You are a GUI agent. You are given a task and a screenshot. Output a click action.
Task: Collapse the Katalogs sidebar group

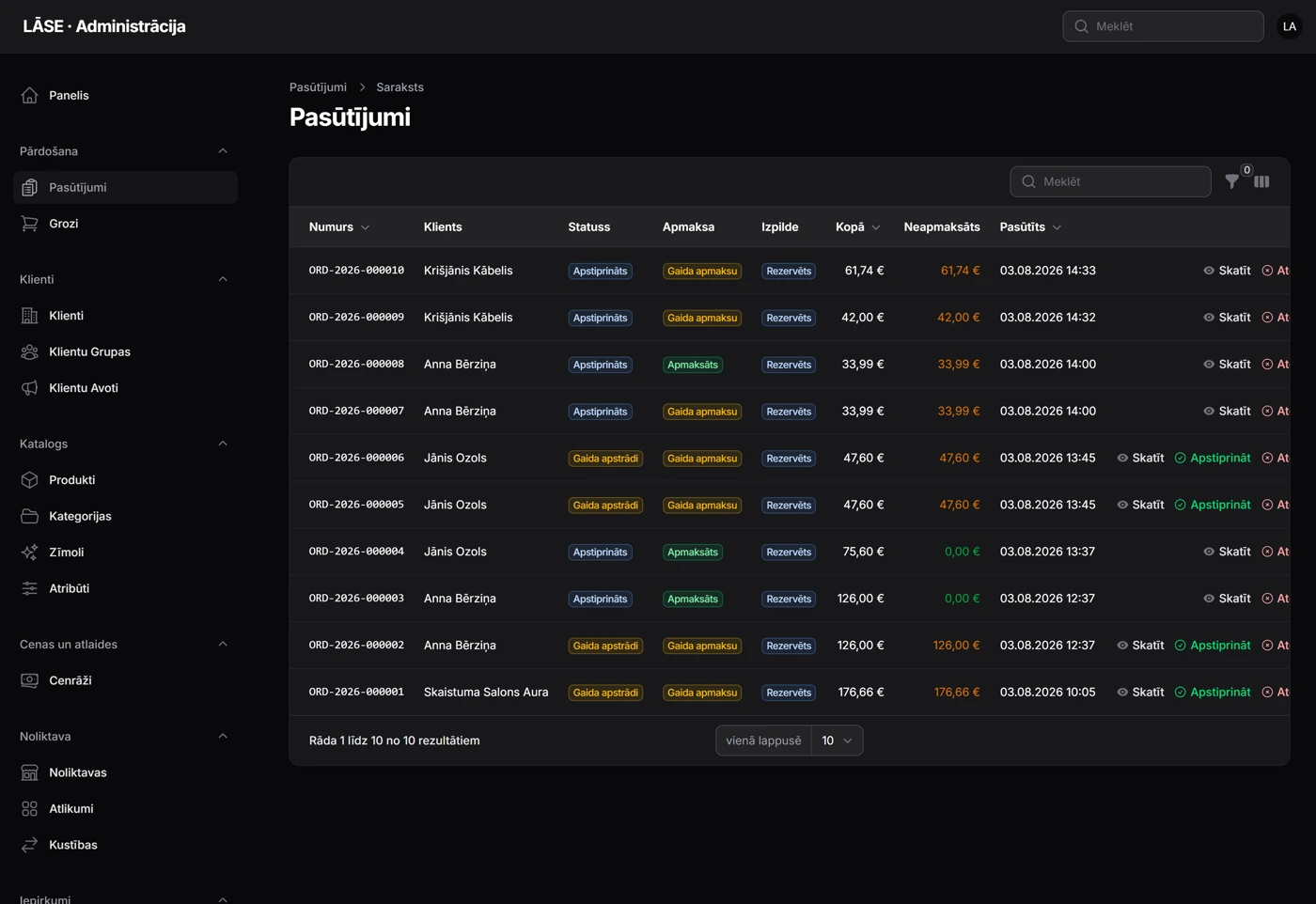(x=223, y=444)
